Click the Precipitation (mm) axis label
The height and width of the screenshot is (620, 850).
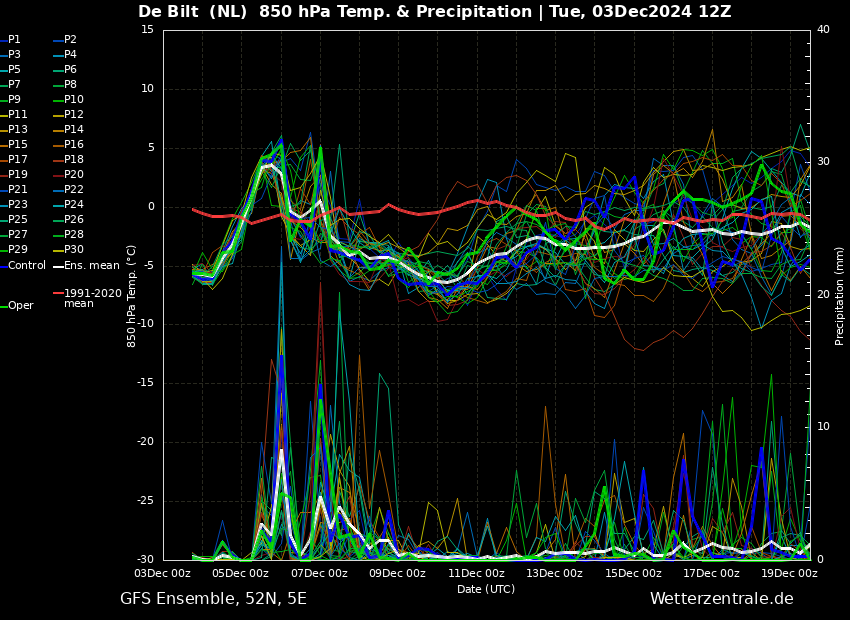(x=840, y=296)
